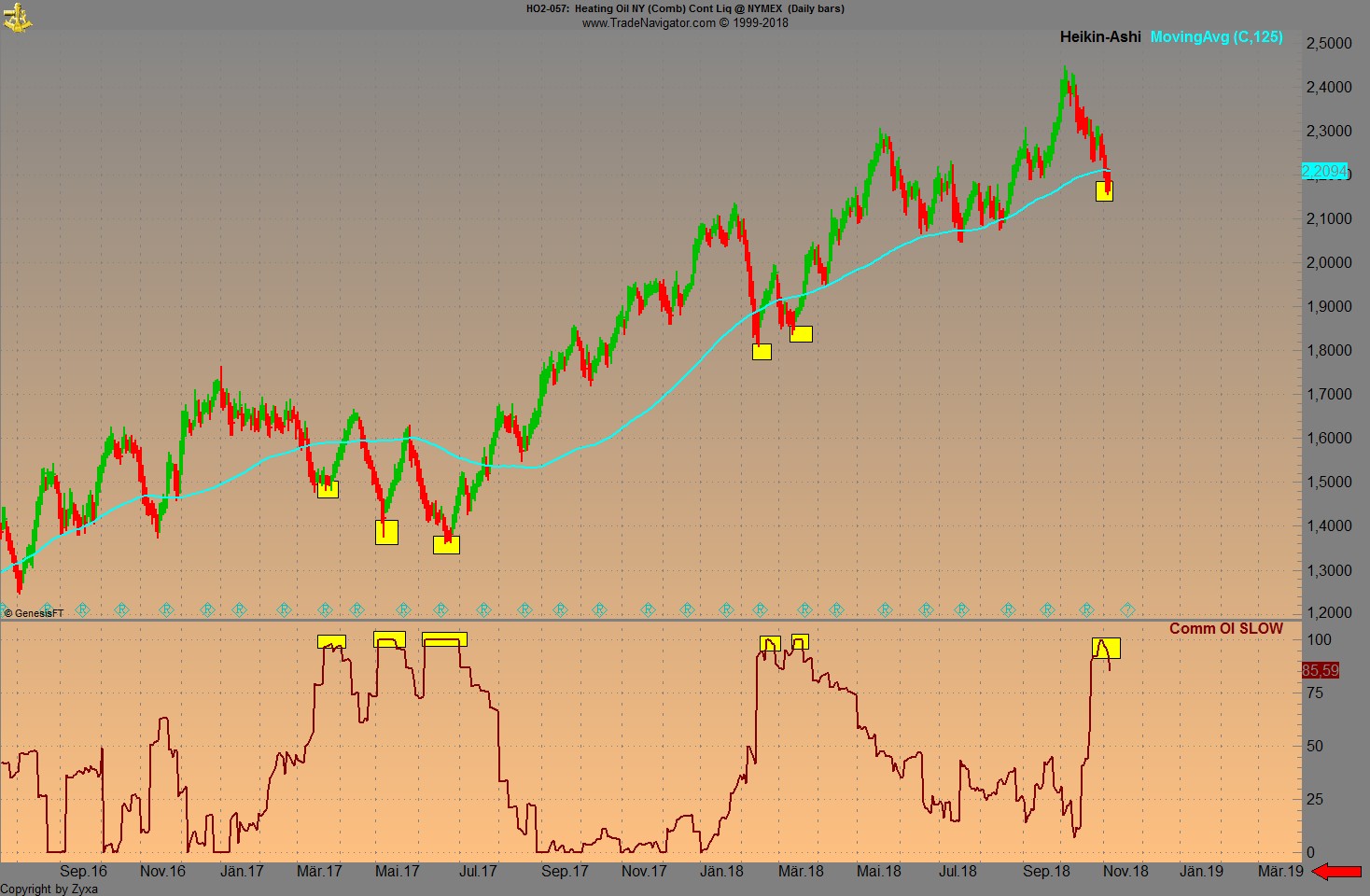
Task: Toggle the yellow signal box below the latest bar
Action: click(1104, 192)
